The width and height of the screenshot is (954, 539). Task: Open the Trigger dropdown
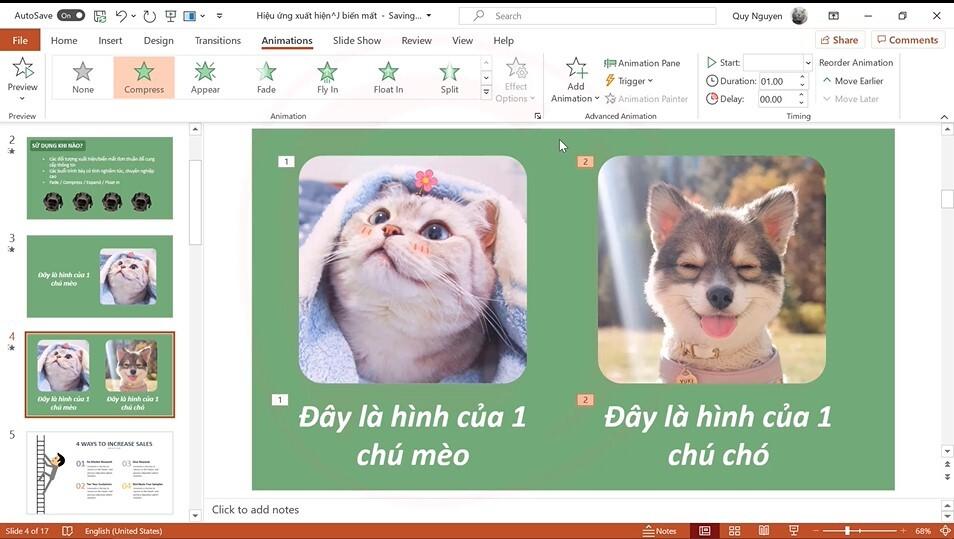629,81
